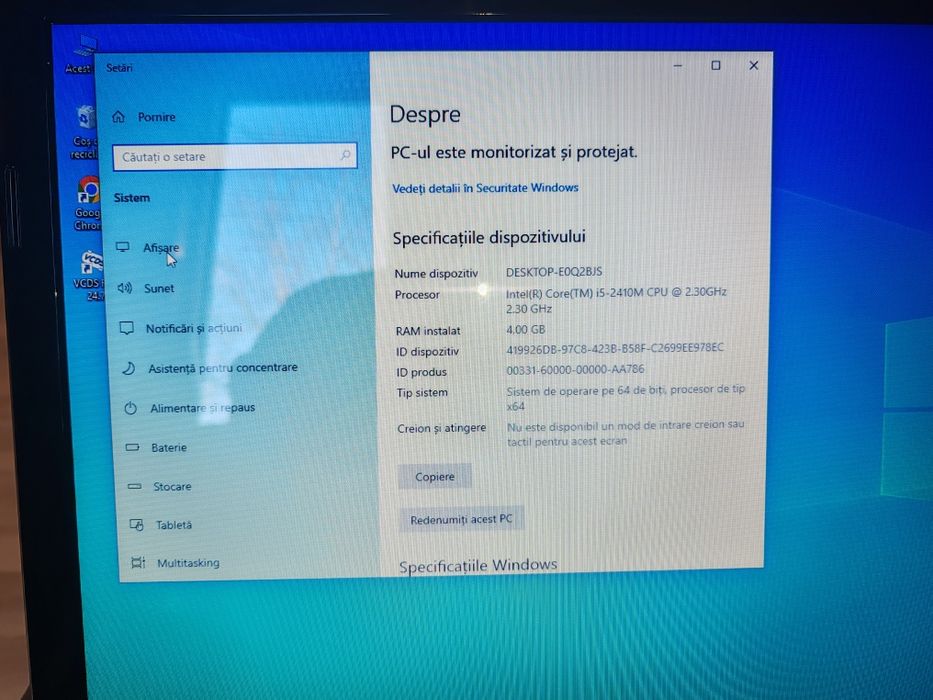Click the Sunet speaker icon

[x=124, y=288]
